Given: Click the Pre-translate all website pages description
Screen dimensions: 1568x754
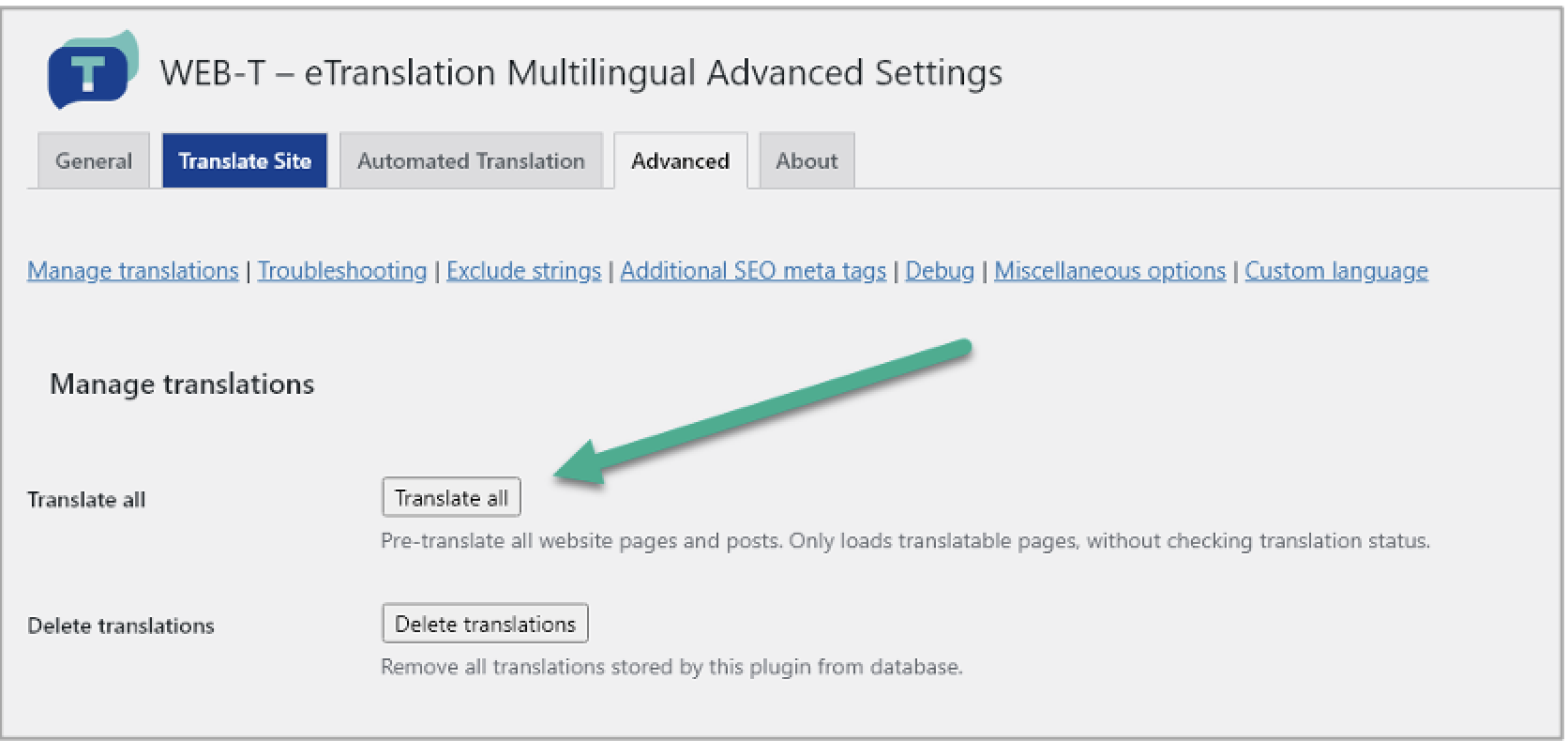Looking at the screenshot, I should [905, 541].
